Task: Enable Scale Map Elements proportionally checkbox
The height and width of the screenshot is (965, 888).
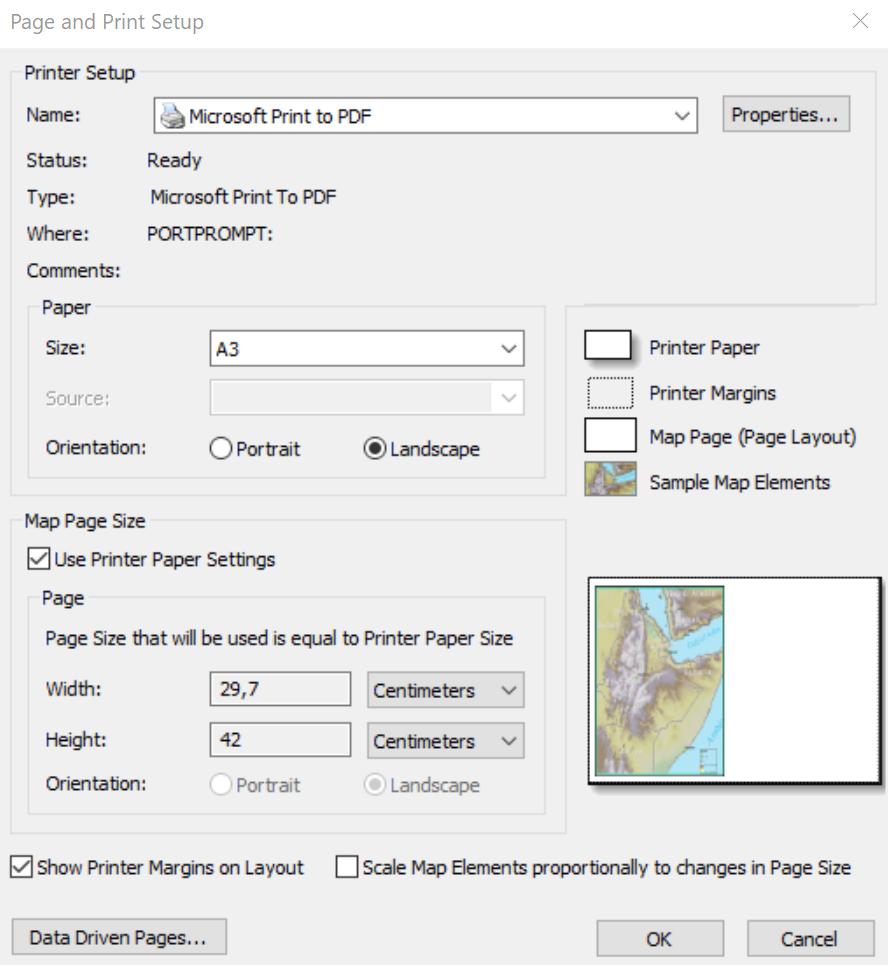Action: pos(346,867)
